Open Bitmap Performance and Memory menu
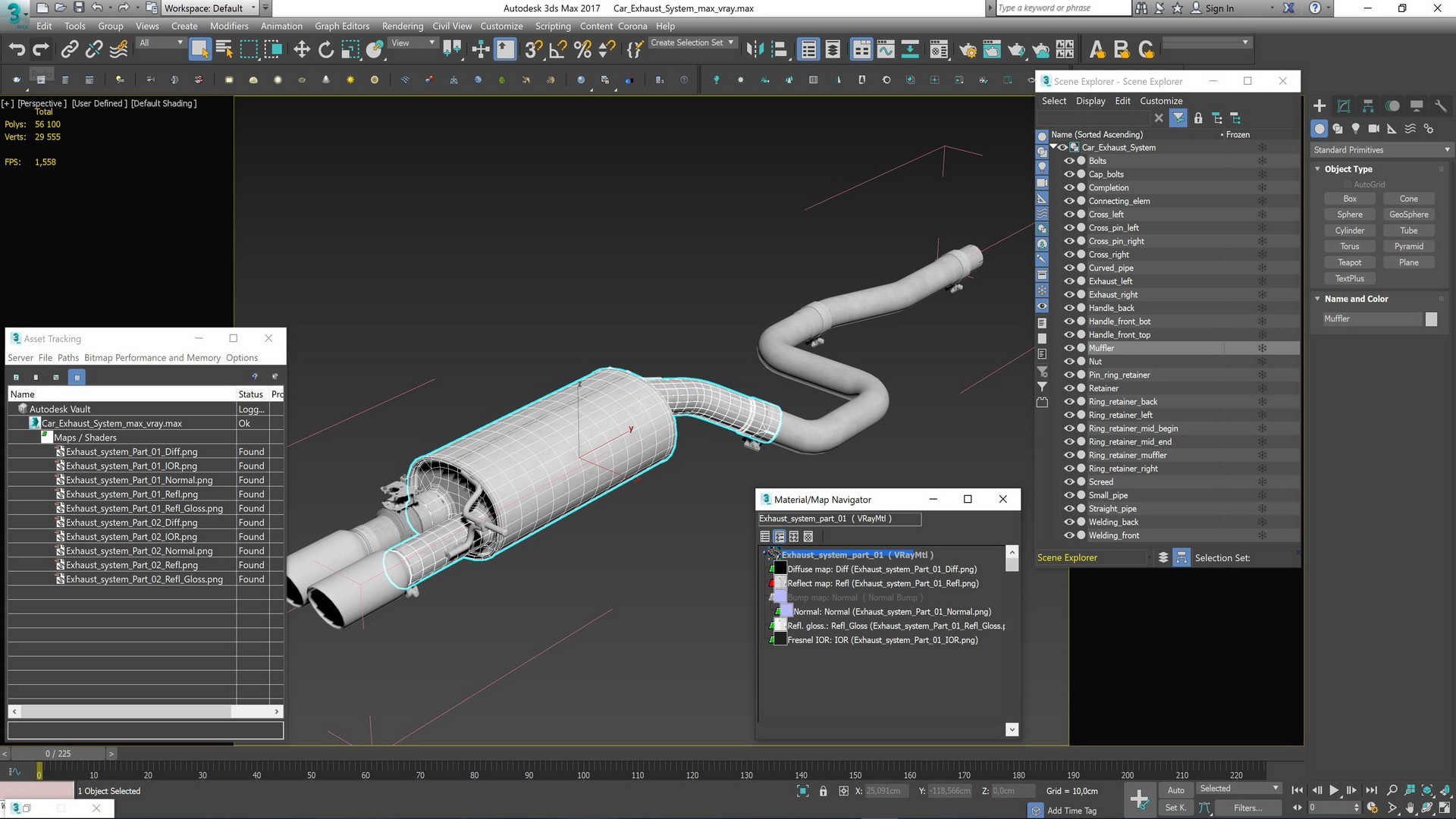 [152, 358]
